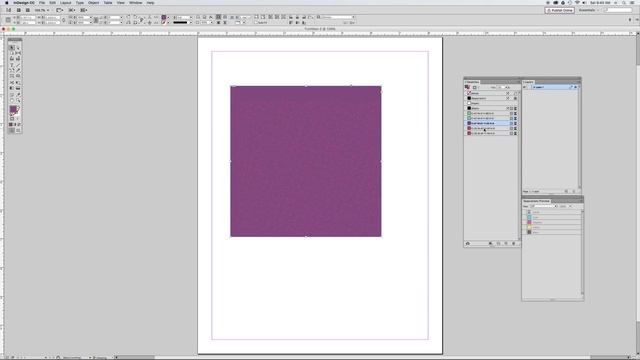Switch to the Layers panel tab

(x=528, y=82)
